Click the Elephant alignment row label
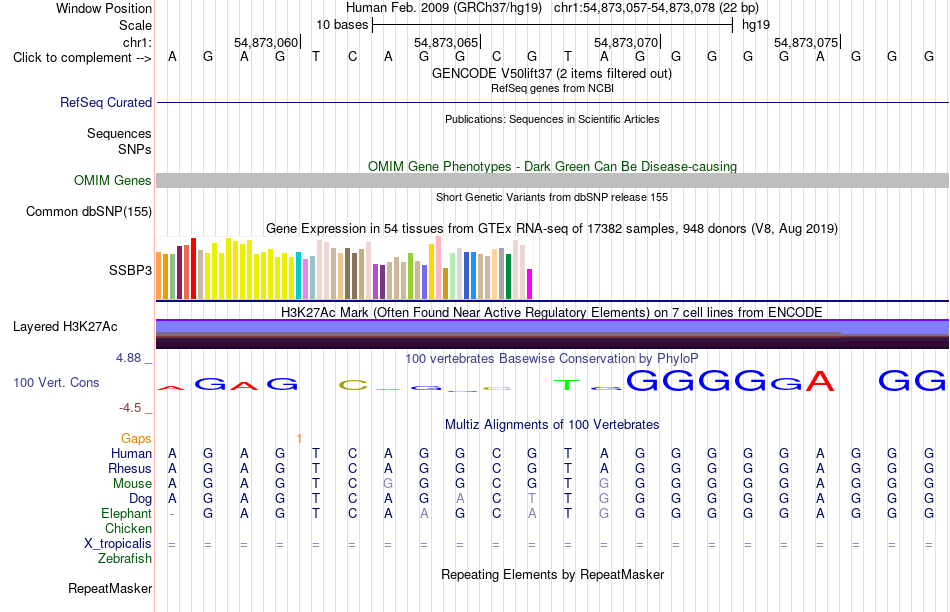Screen dimensions: 950x612 [126, 514]
